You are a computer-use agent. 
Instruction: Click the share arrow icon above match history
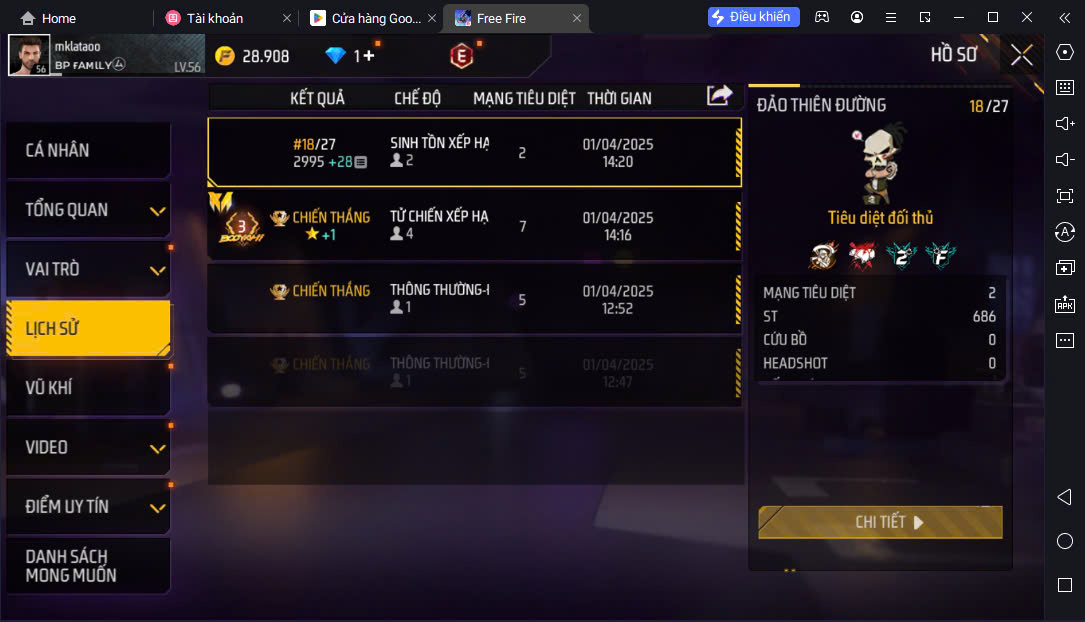(719, 95)
